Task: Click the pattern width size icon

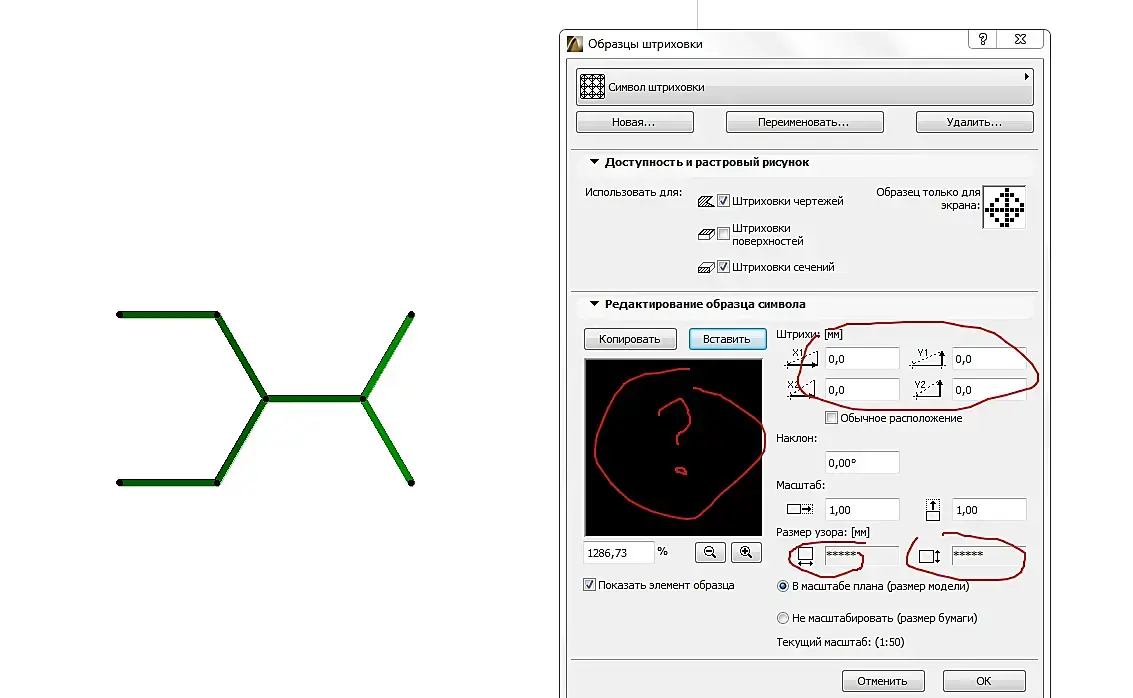Action: tap(806, 556)
